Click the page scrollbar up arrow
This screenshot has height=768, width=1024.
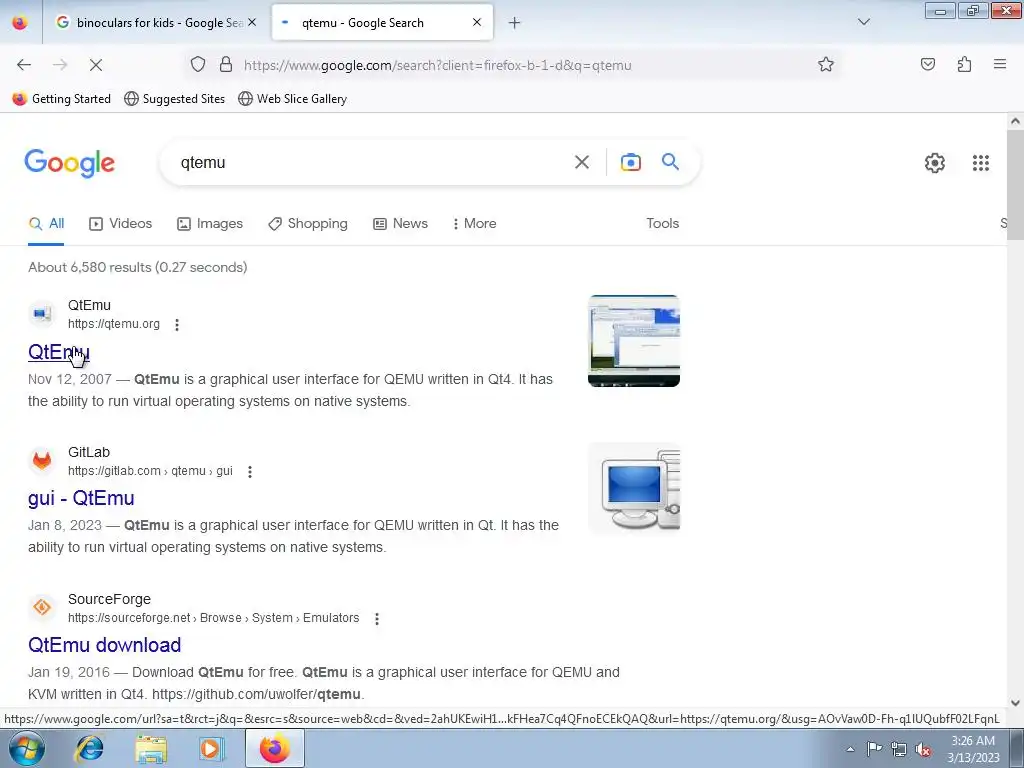click(1015, 121)
